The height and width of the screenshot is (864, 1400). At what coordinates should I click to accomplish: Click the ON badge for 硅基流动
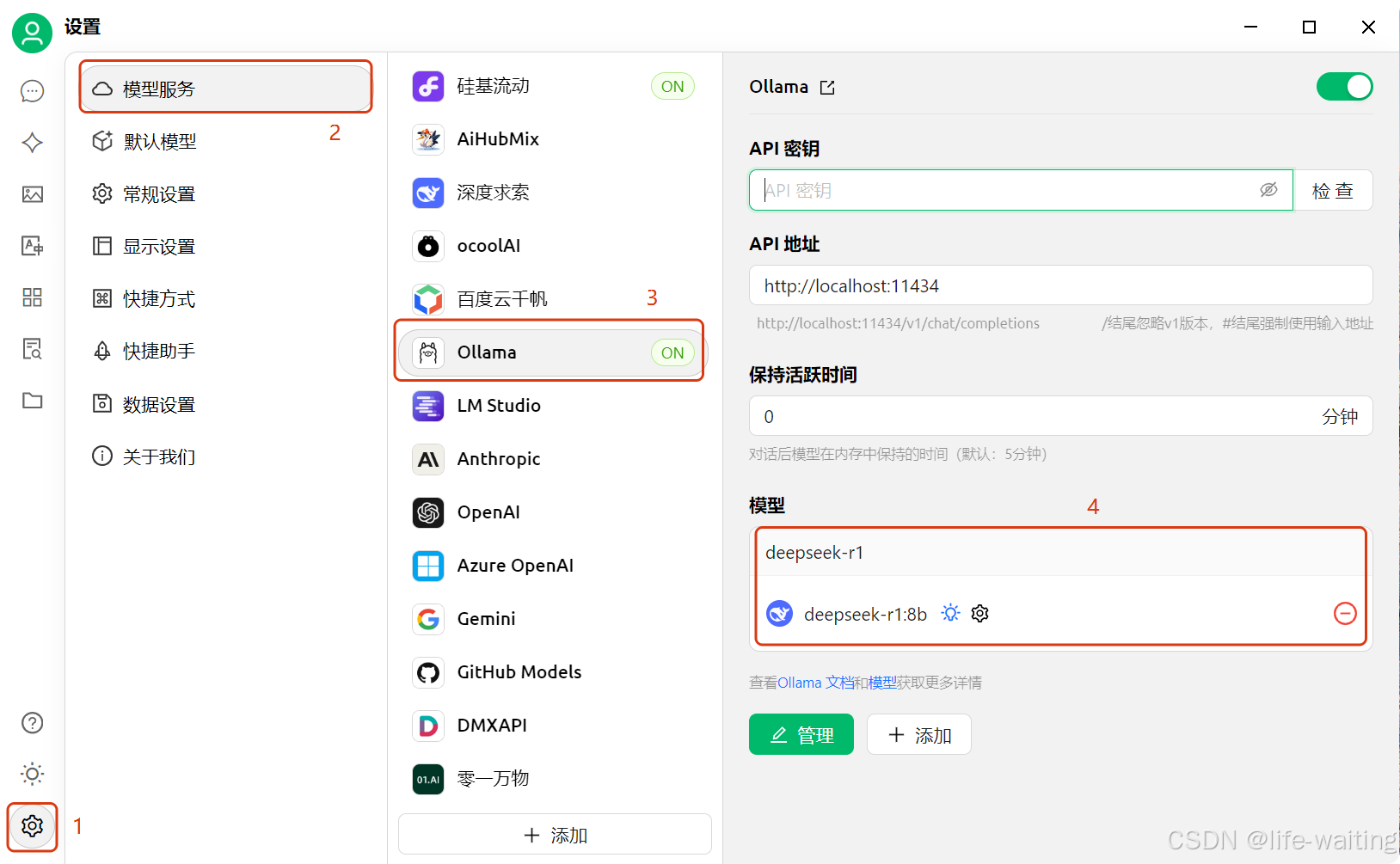point(672,86)
